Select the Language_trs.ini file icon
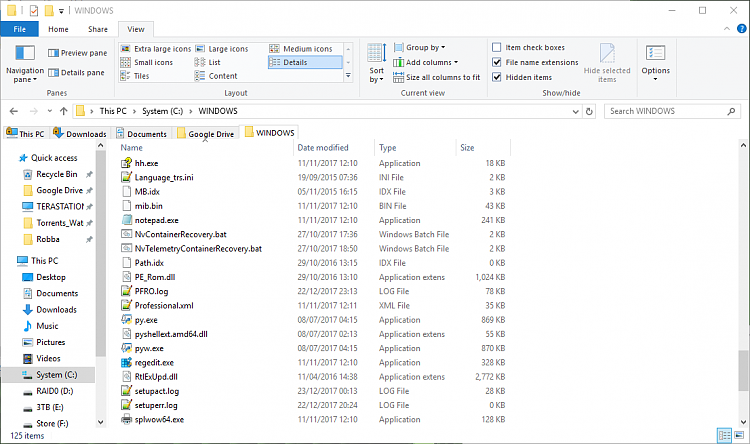Image resolution: width=750 pixels, height=444 pixels. (x=126, y=178)
